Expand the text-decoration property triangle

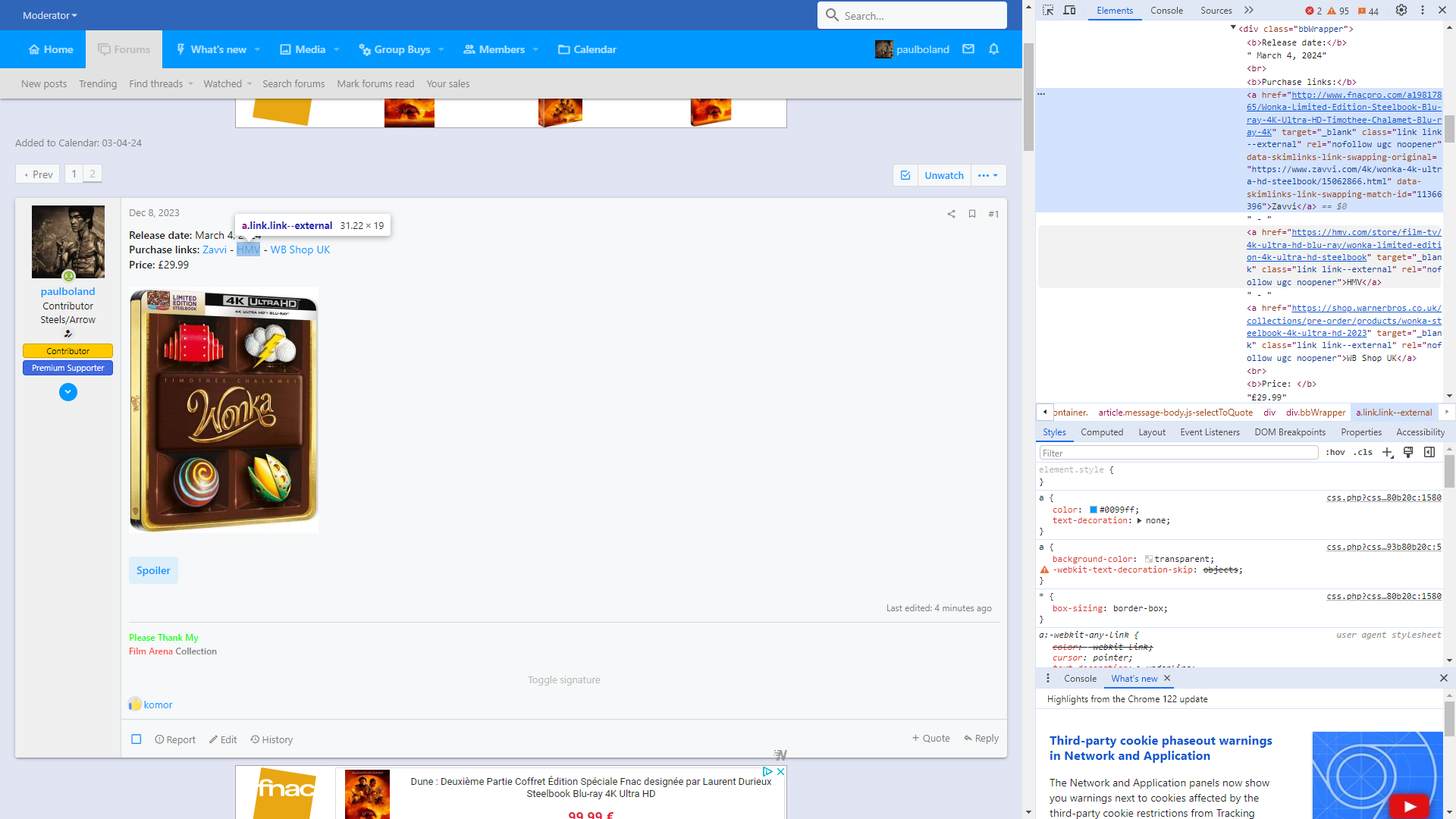[1139, 521]
